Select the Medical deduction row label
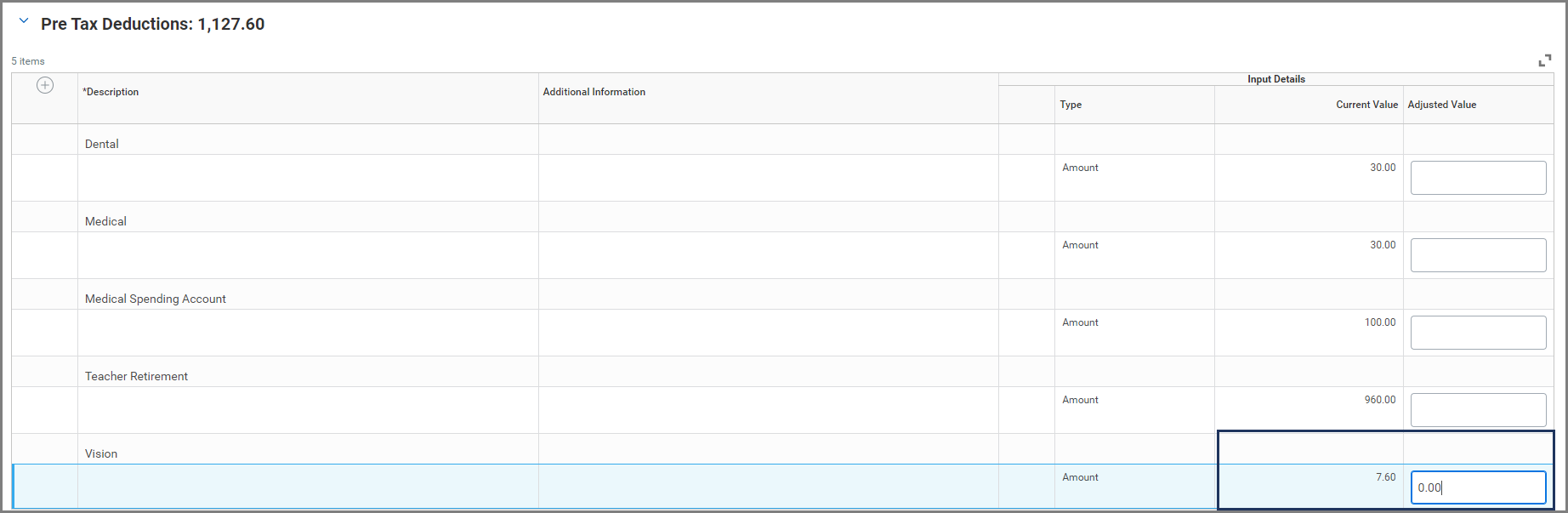This screenshot has width=1568, height=513. coord(105,221)
